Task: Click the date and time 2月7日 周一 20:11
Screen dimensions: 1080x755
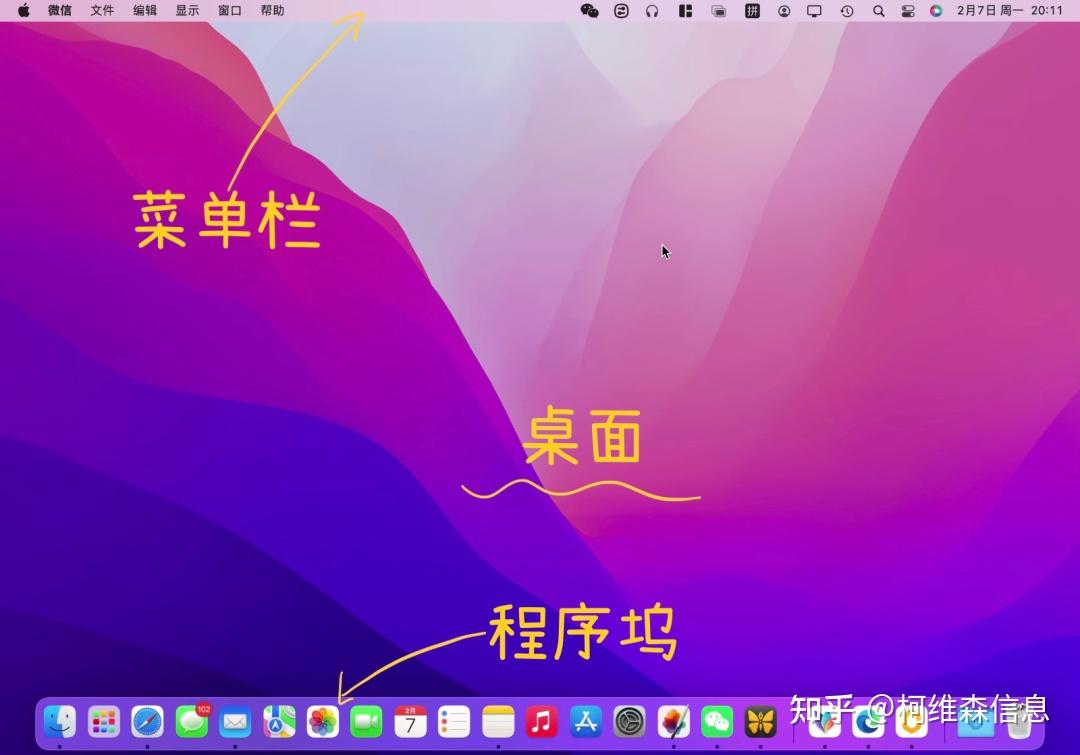Action: [1010, 10]
